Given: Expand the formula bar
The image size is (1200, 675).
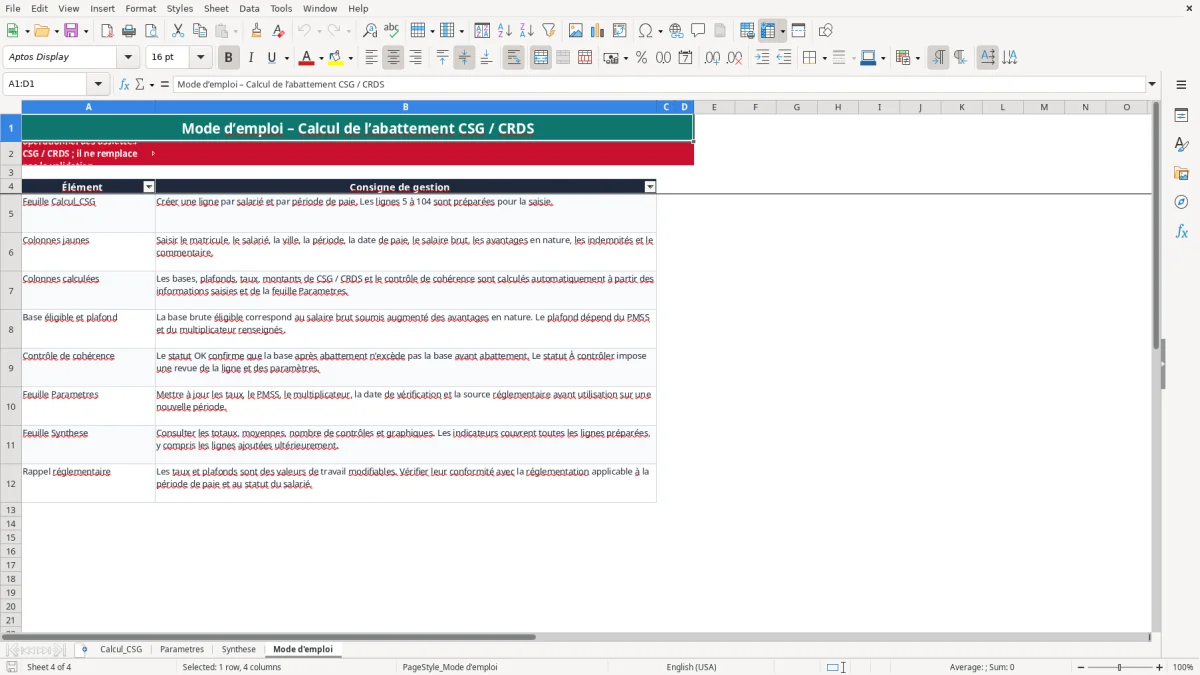Looking at the screenshot, I should point(1152,84).
